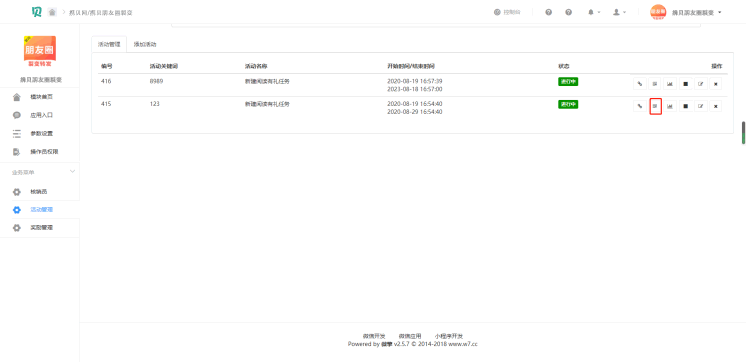
Task: Open 参数设置 via the list-lines sidebar icon
Action: pyautogui.click(x=17, y=134)
